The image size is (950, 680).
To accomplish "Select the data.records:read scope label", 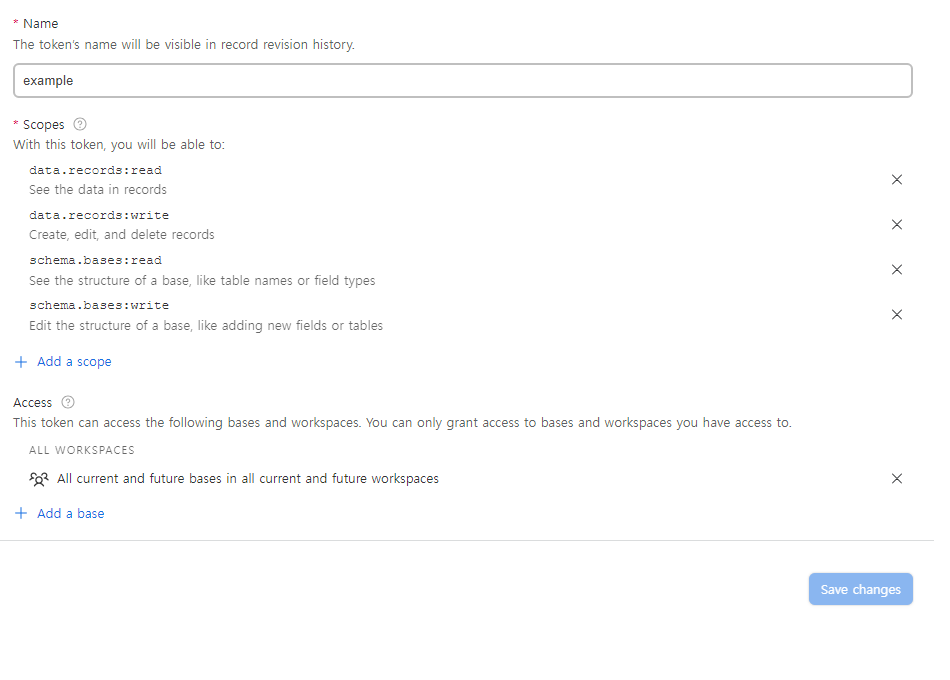I will click(95, 171).
